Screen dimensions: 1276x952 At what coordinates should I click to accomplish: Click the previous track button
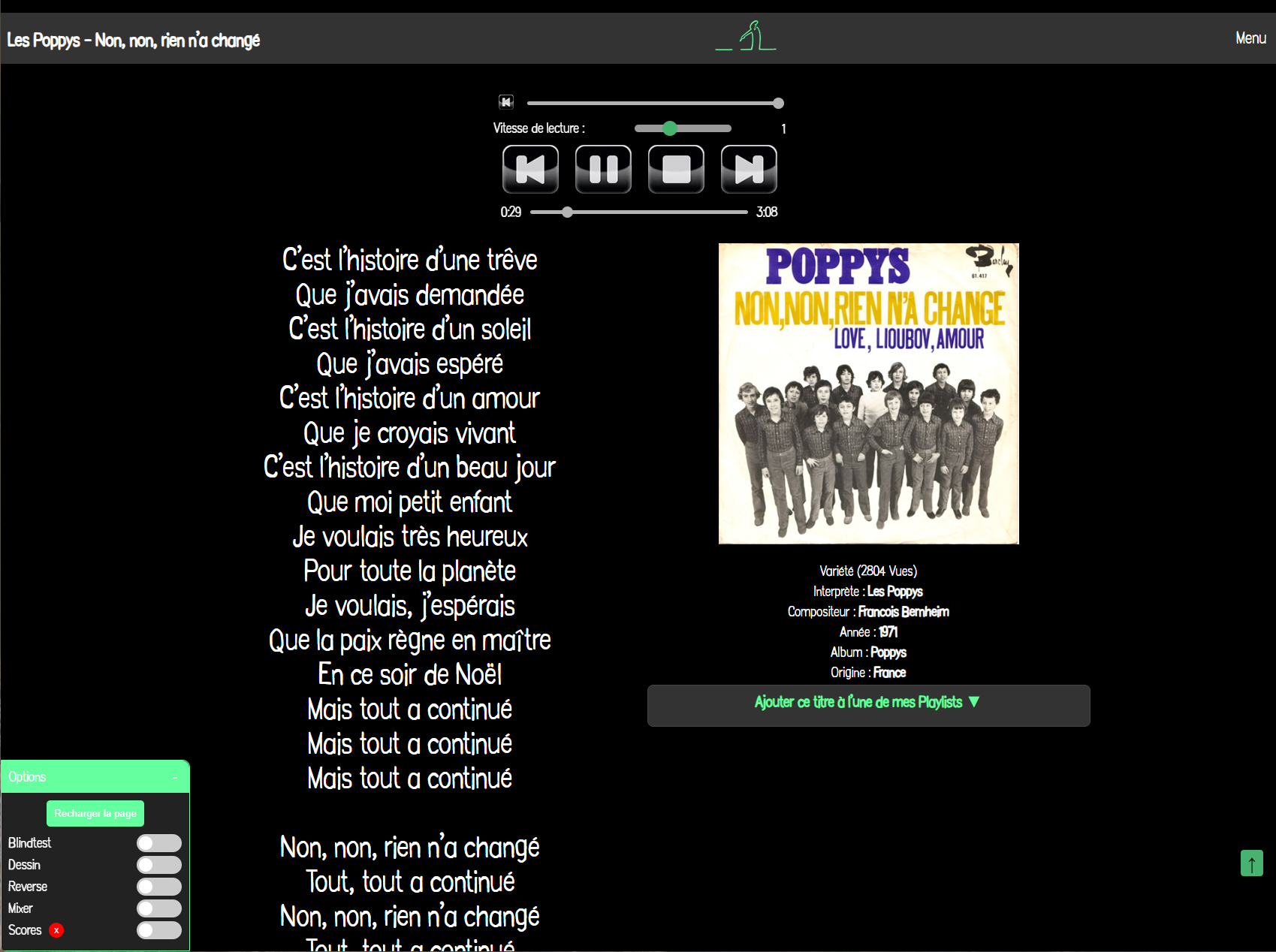click(x=530, y=170)
